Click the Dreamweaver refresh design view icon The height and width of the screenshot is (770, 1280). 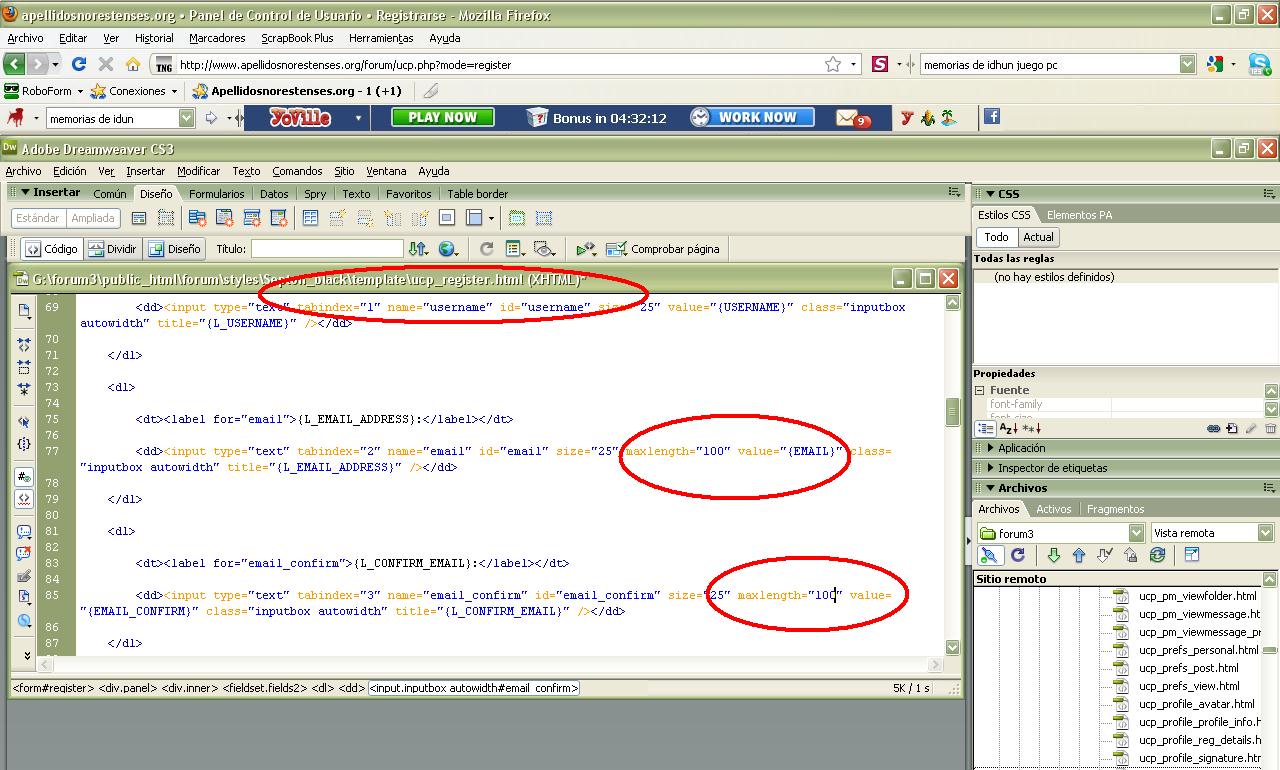pos(487,249)
